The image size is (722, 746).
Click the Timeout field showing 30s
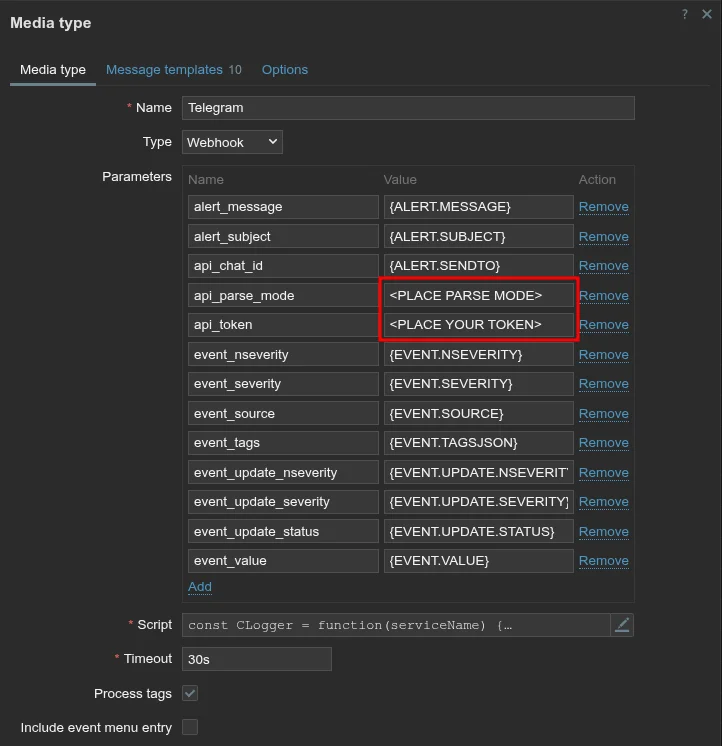257,659
